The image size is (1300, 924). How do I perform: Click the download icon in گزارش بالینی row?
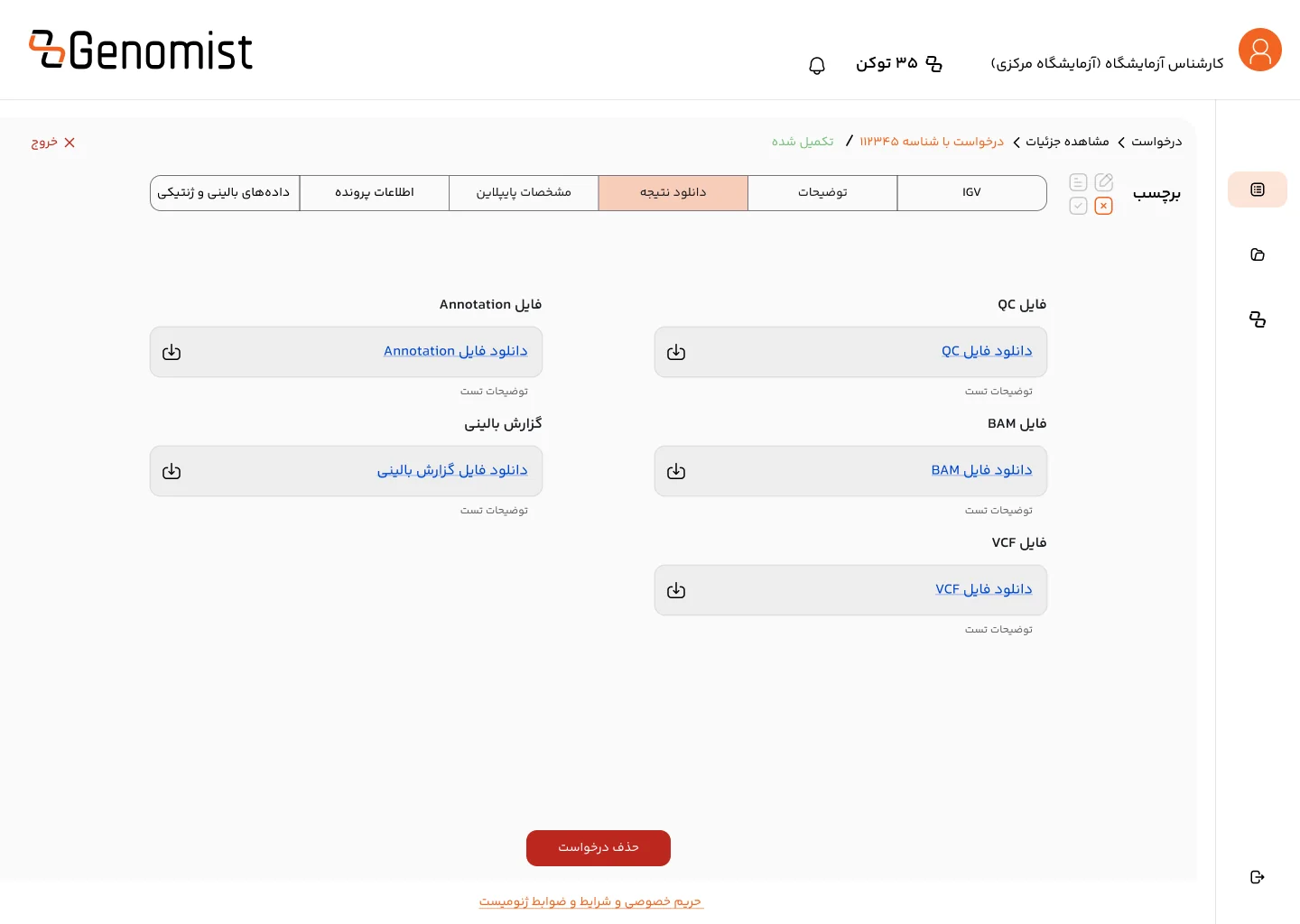tap(172, 472)
